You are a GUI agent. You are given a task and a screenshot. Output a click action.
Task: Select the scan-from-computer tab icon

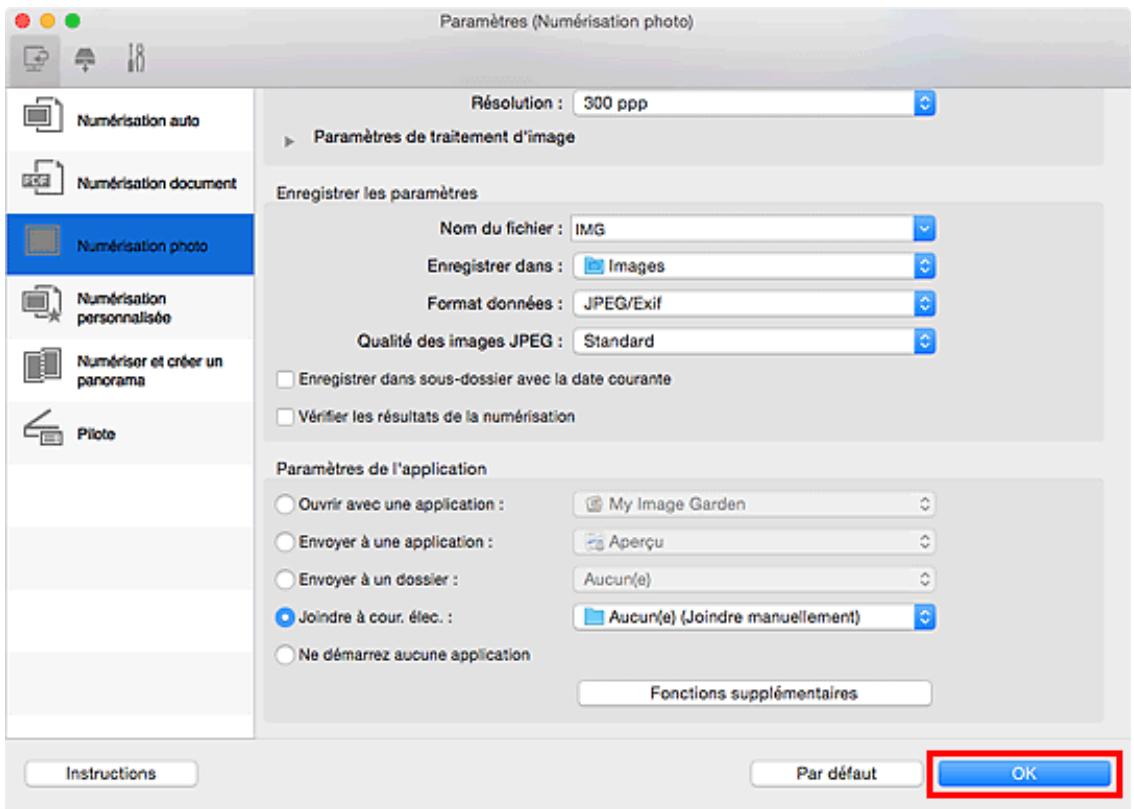(36, 59)
